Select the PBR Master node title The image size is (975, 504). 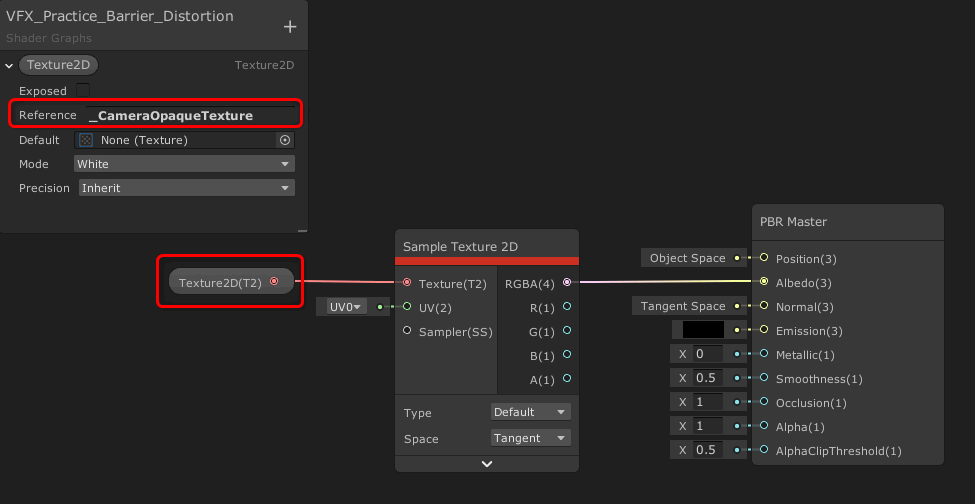793,222
